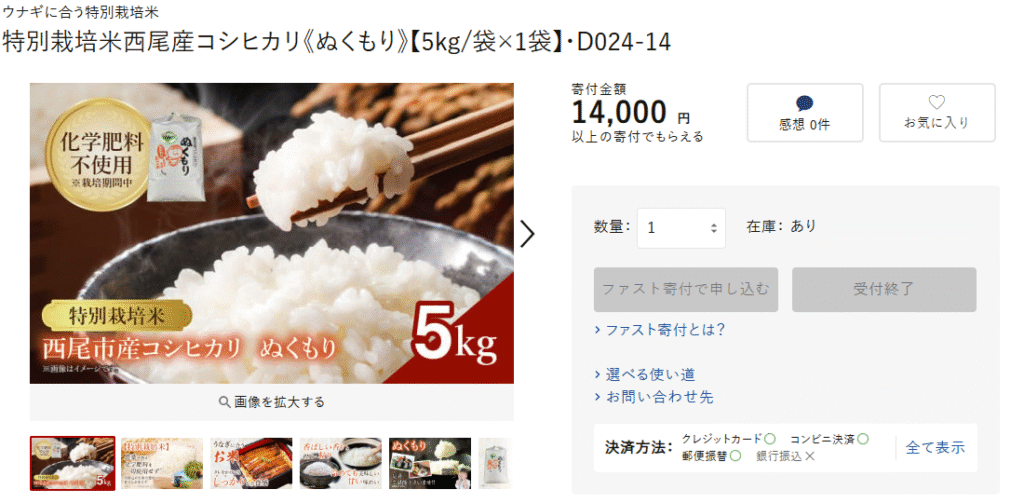Open the 選べる使い道 link
Image resolution: width=1024 pixels, height=503 pixels.
645,375
